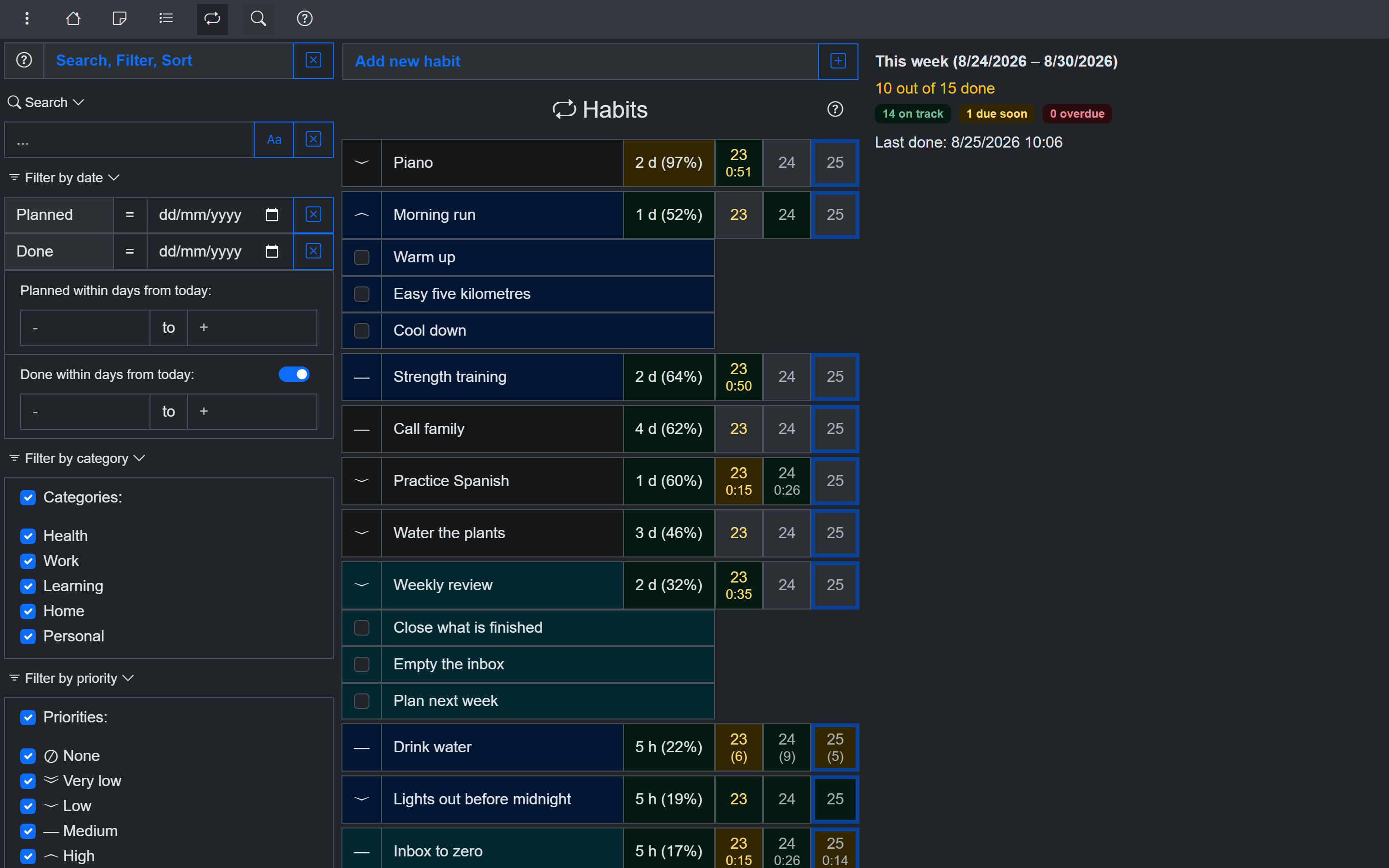Collapse Filter by date section
This screenshot has height=868, width=1389.
tap(64, 178)
